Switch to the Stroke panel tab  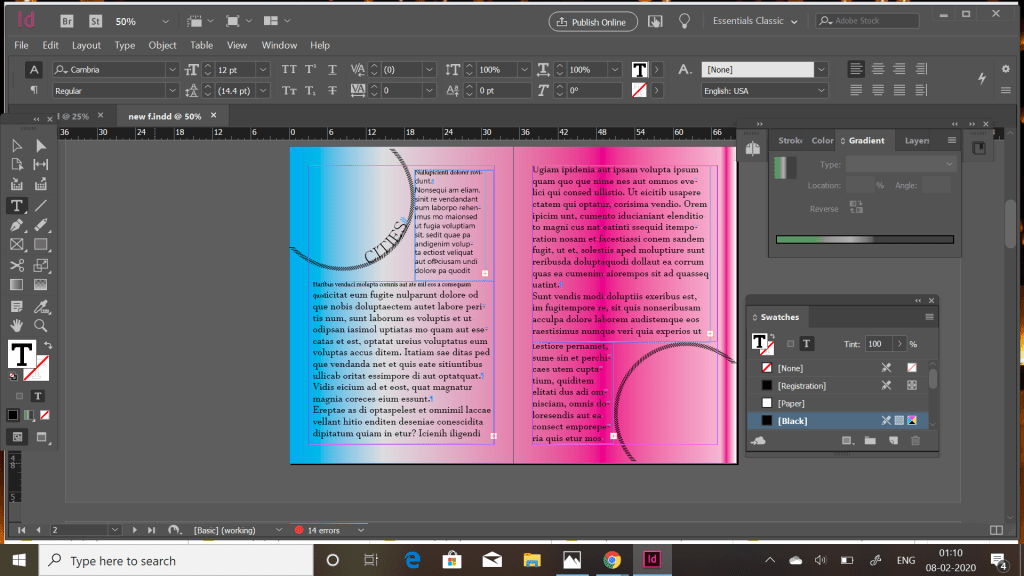coord(790,141)
